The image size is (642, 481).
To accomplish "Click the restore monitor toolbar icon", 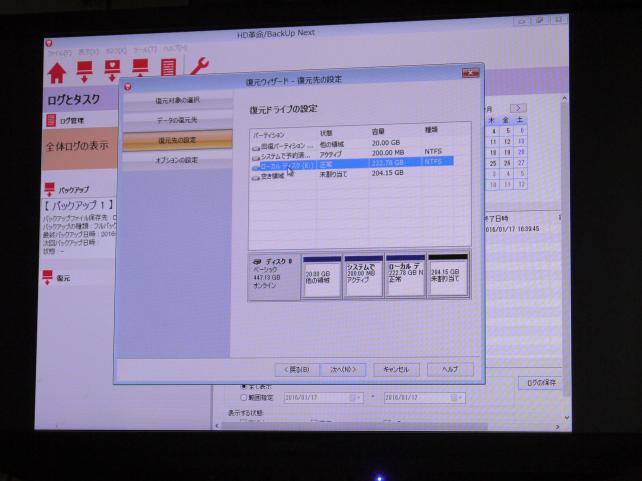I will 140,68.
